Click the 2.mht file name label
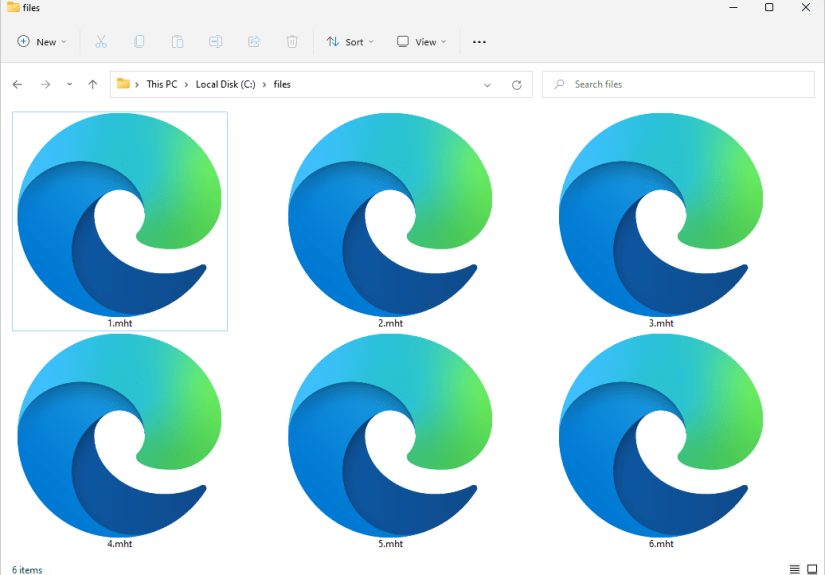Viewport: 825px width, 575px height. tap(390, 323)
